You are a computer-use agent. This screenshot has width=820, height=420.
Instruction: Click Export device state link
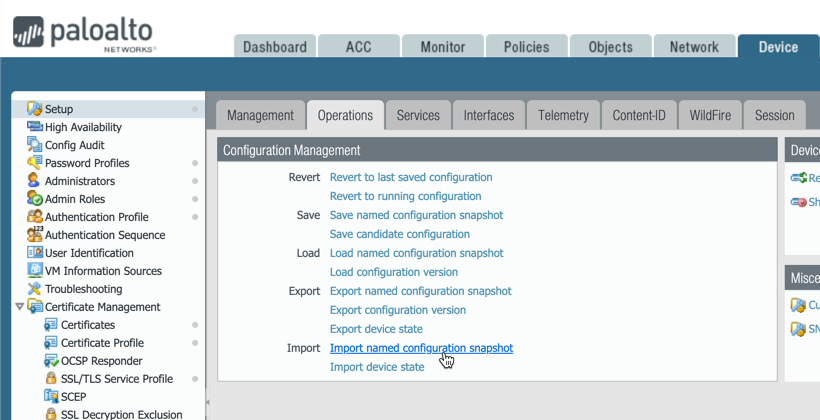(x=376, y=329)
